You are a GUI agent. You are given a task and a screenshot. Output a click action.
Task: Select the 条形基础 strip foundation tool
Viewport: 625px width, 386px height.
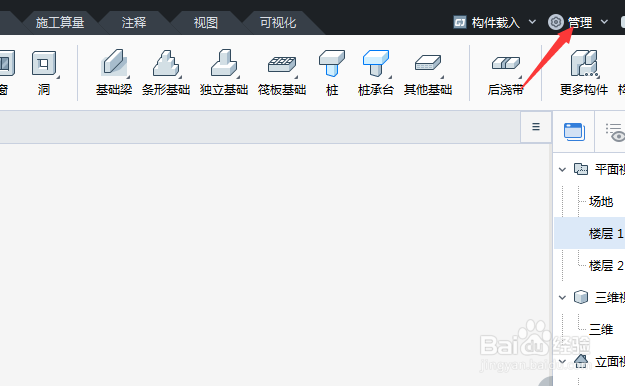coord(166,72)
